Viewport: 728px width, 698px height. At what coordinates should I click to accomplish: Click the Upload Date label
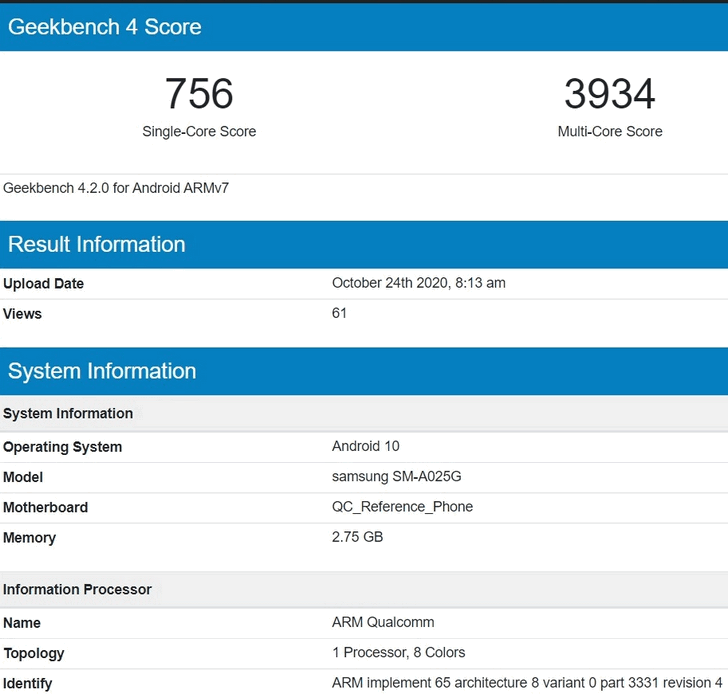tap(43, 283)
